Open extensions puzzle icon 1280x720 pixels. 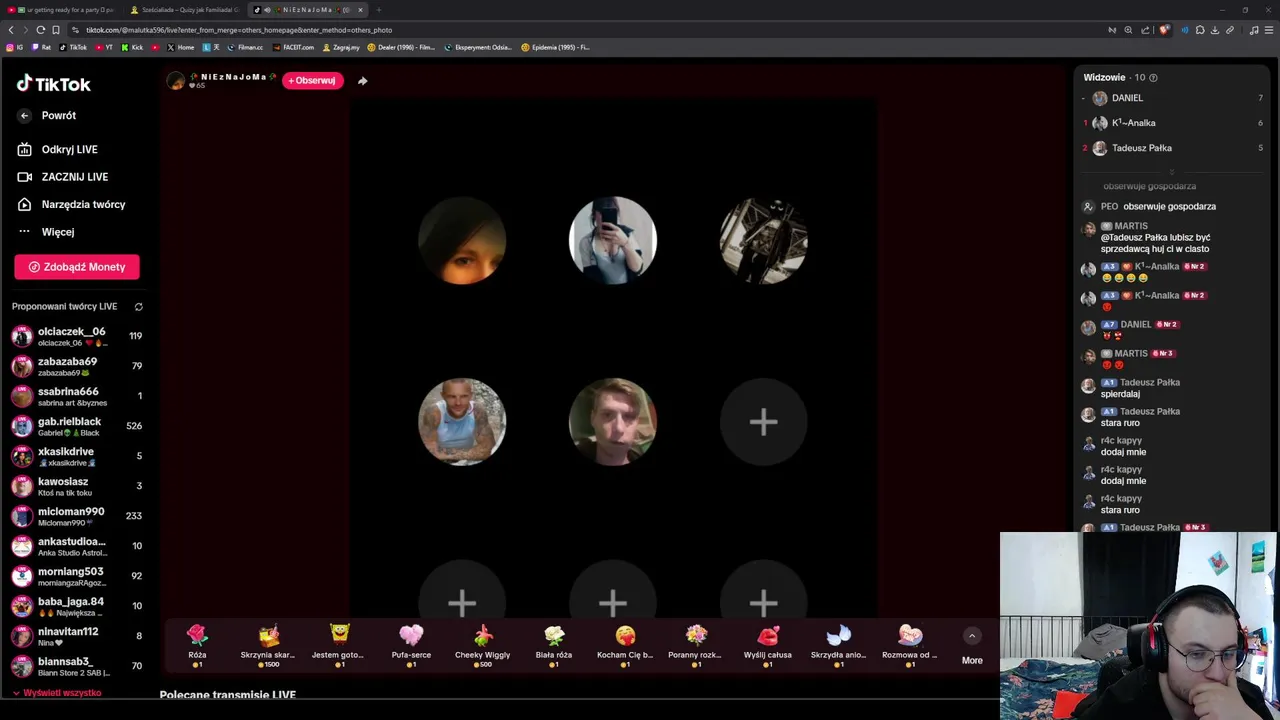[x=1200, y=30]
